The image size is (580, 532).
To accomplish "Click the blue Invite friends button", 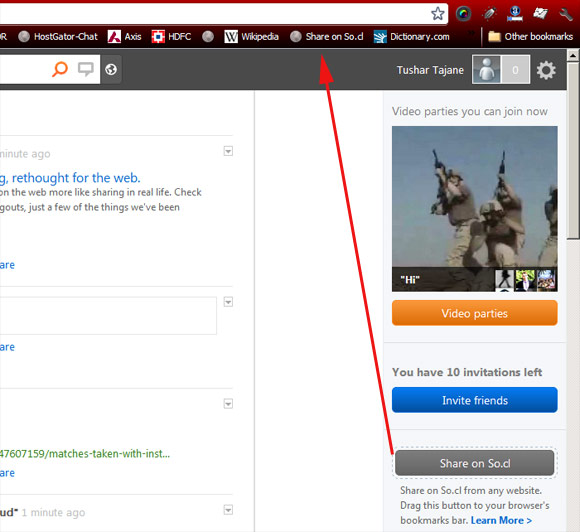I will (475, 400).
